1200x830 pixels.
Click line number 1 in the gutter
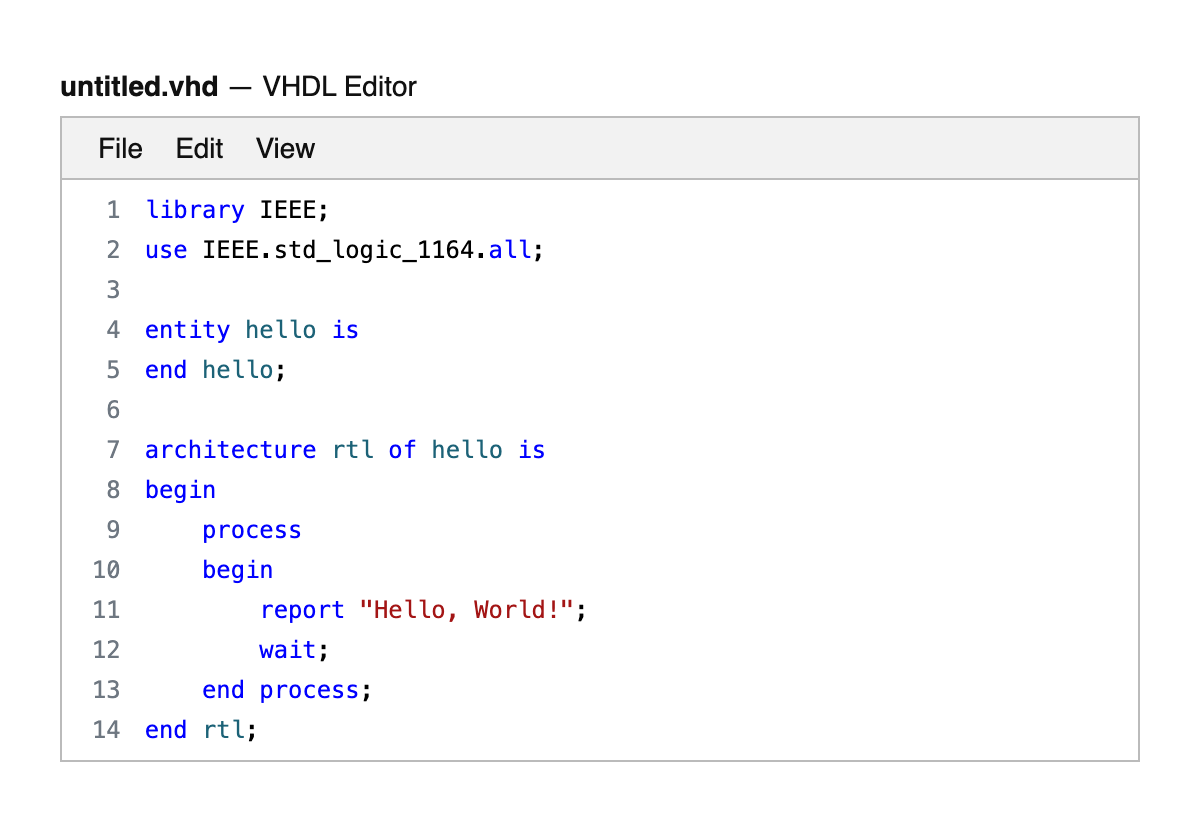pyautogui.click(x=113, y=209)
